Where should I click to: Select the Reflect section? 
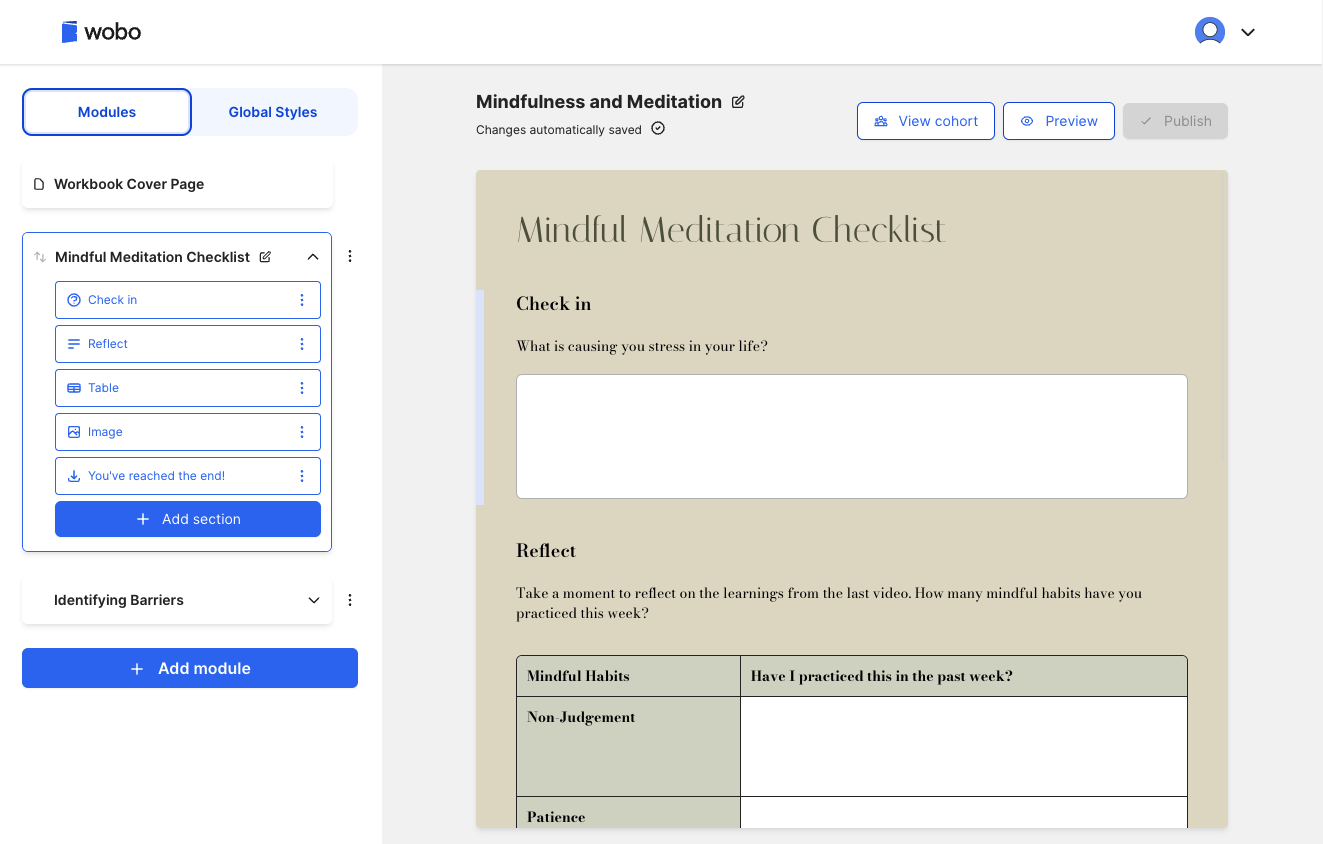click(188, 344)
